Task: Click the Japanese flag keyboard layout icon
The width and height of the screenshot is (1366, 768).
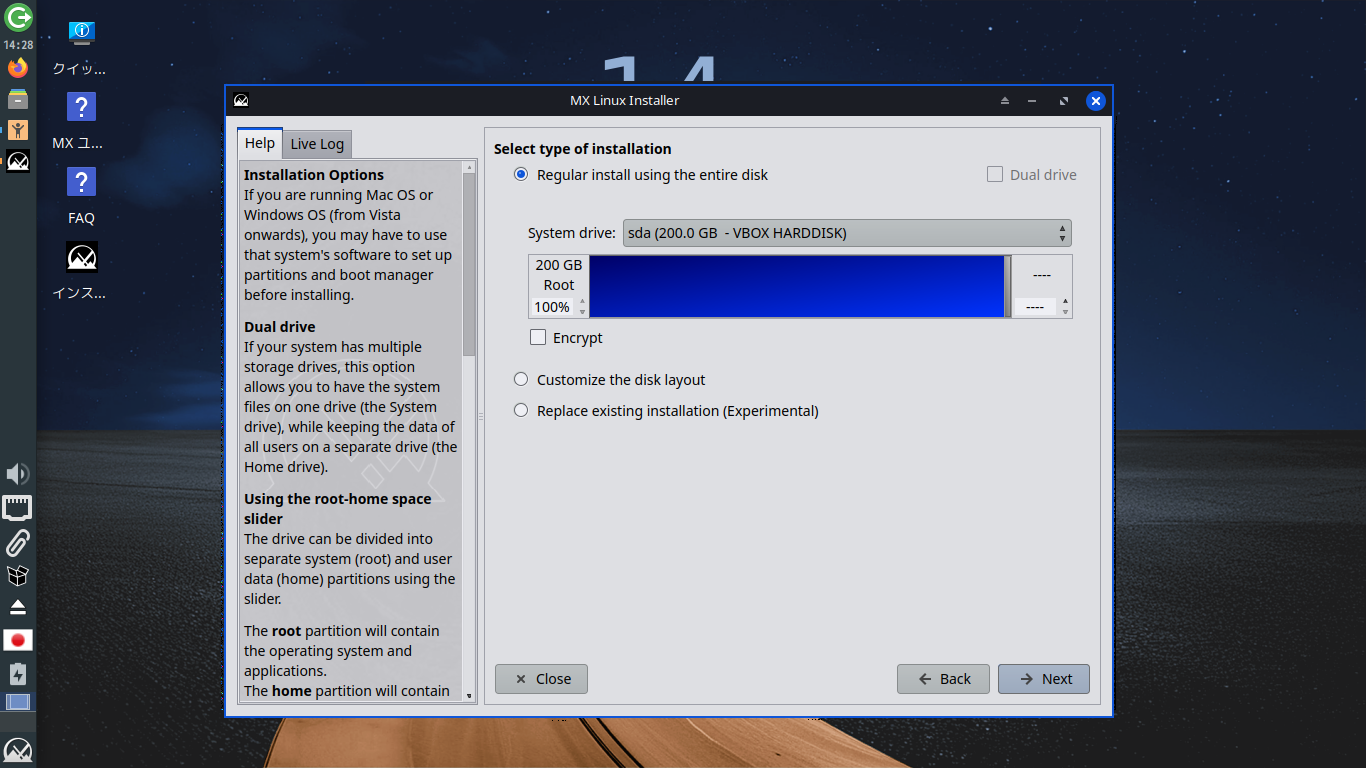Action: pos(18,640)
